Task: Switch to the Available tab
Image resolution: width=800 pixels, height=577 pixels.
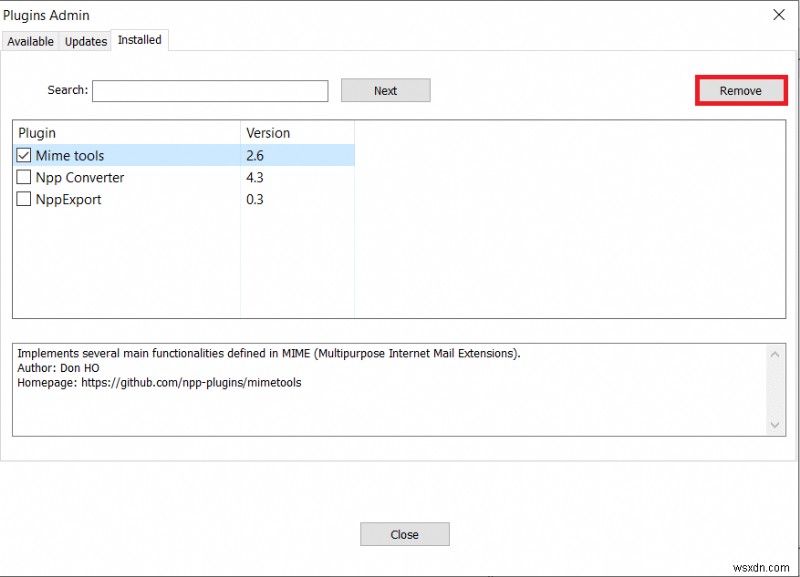Action: 30,41
